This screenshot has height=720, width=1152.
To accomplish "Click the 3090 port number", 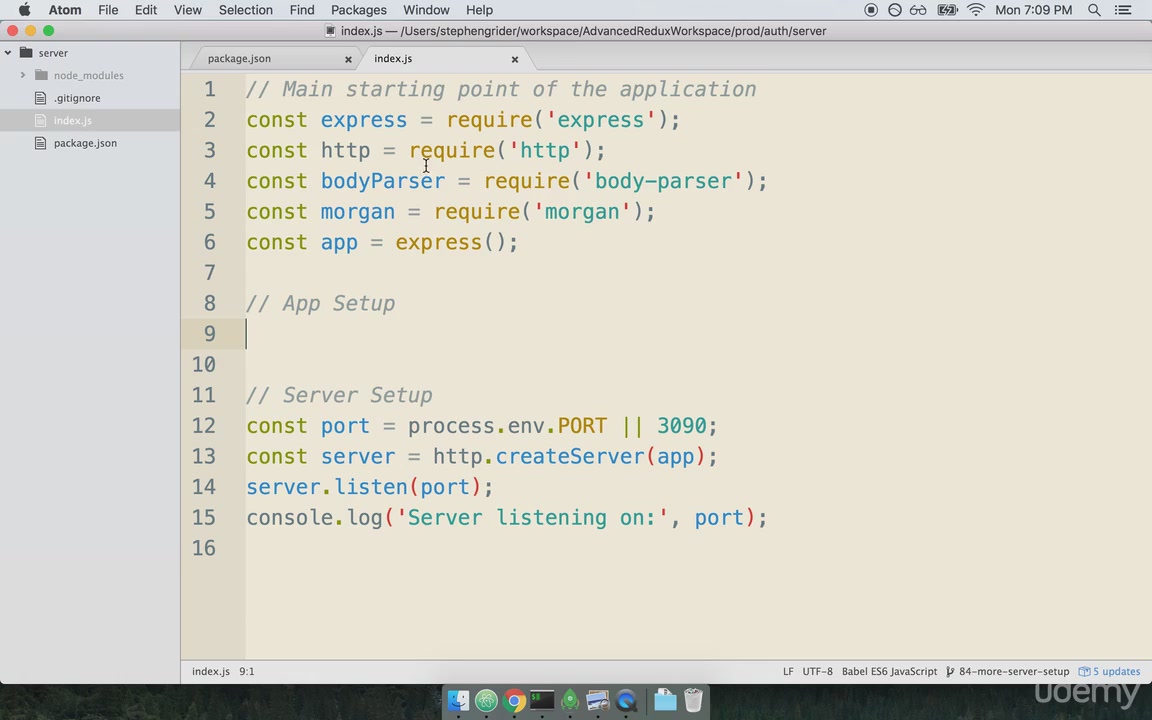I will pos(681,425).
